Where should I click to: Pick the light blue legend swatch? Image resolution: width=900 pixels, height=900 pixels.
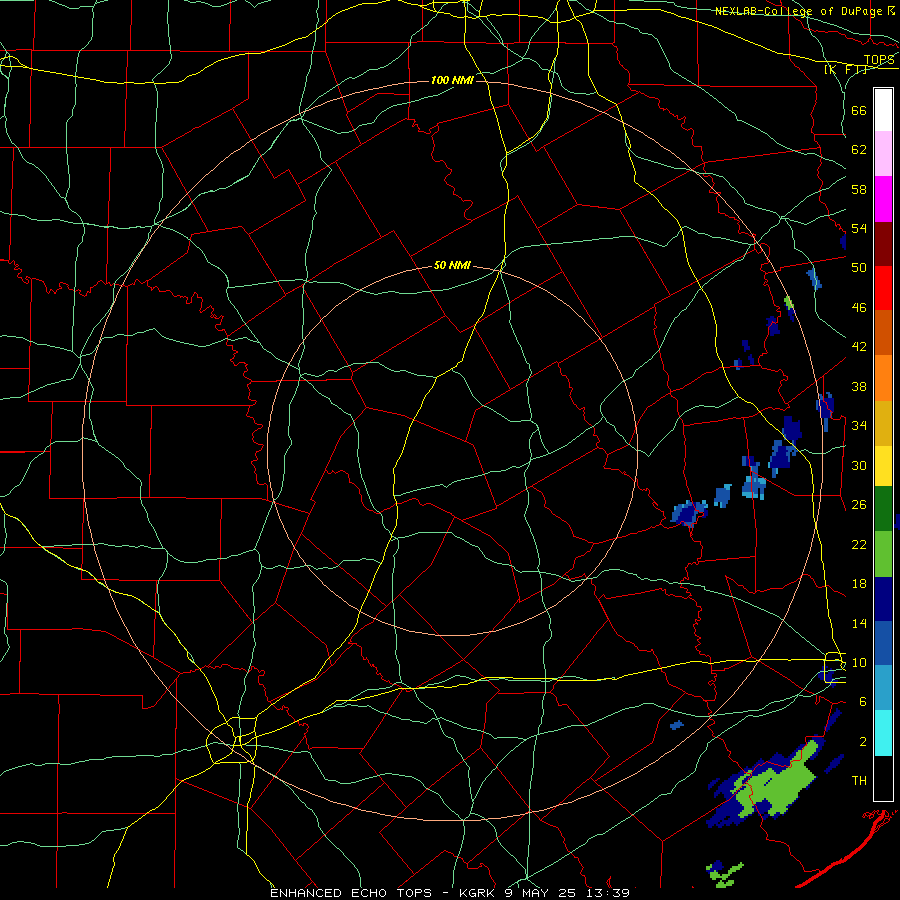pyautogui.click(x=883, y=688)
